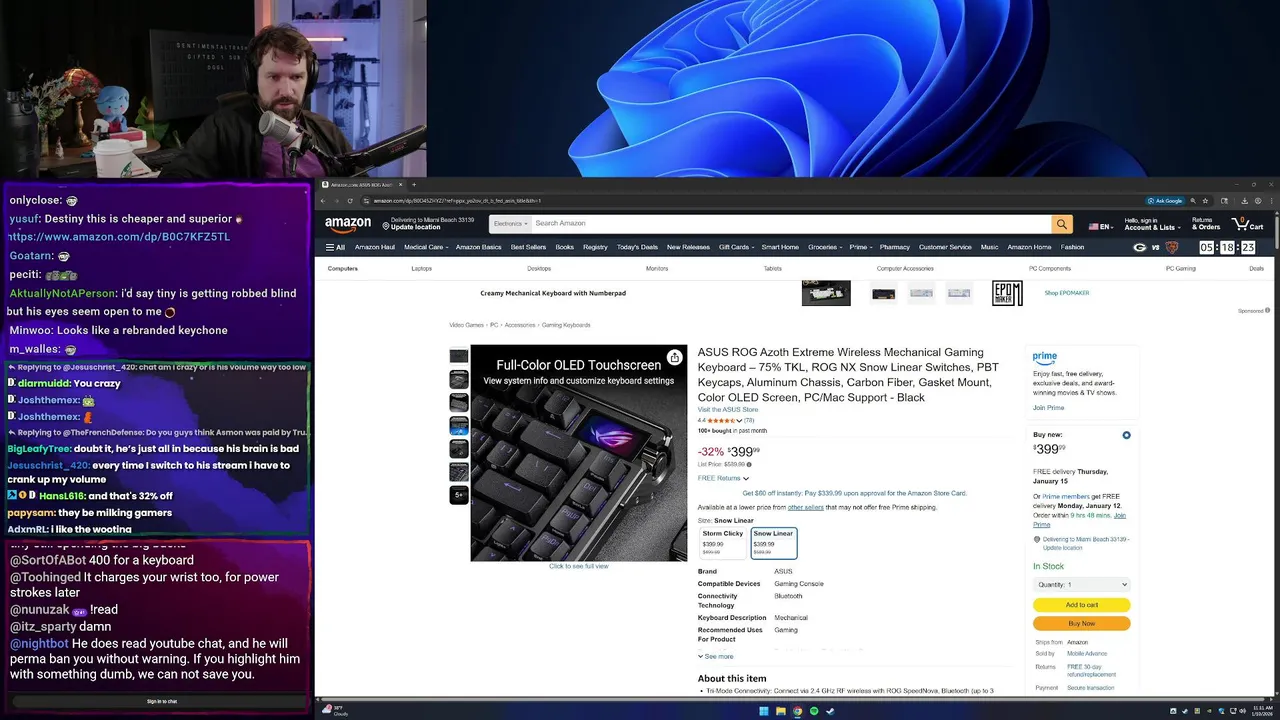
Task: Open Best Sellers in navigation bar
Action: 528,247
